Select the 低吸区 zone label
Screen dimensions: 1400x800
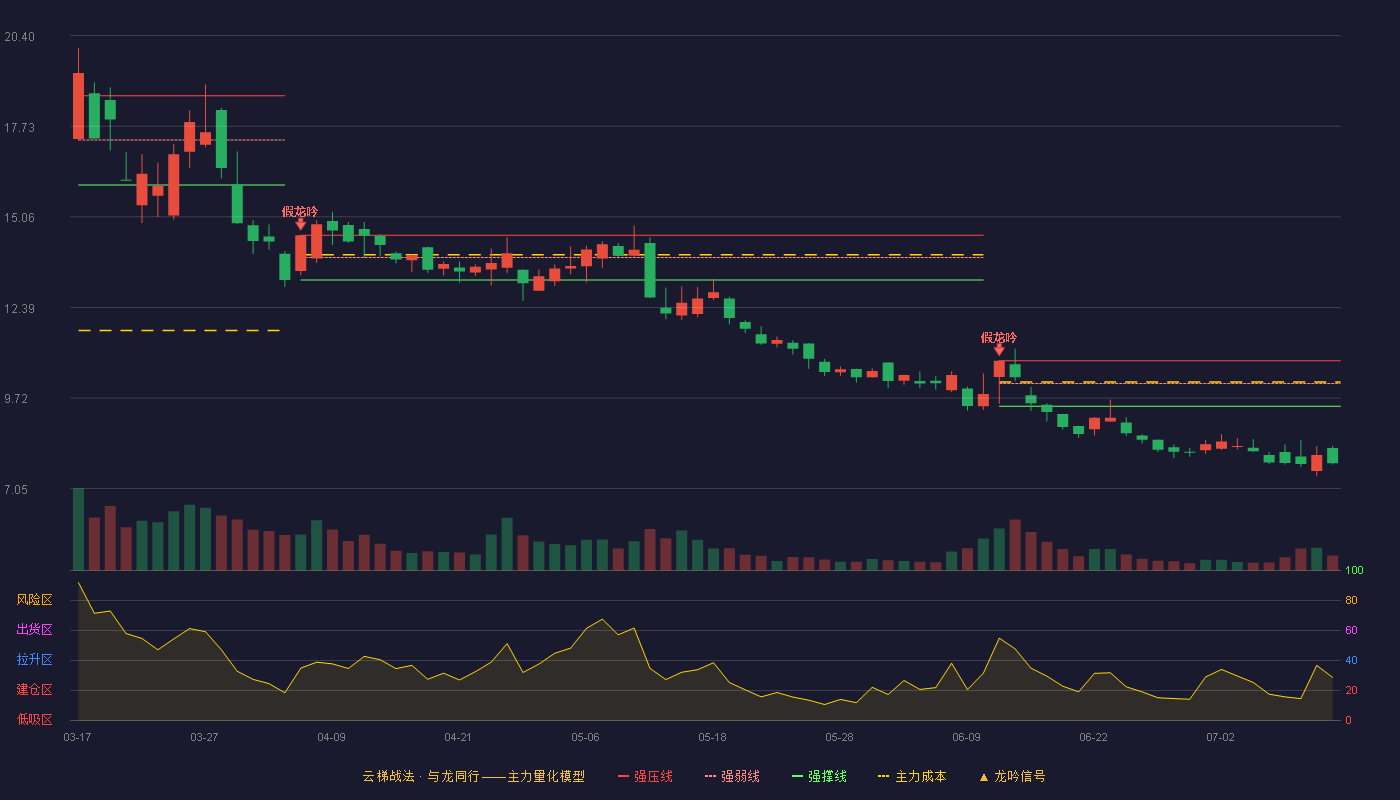tap(34, 719)
